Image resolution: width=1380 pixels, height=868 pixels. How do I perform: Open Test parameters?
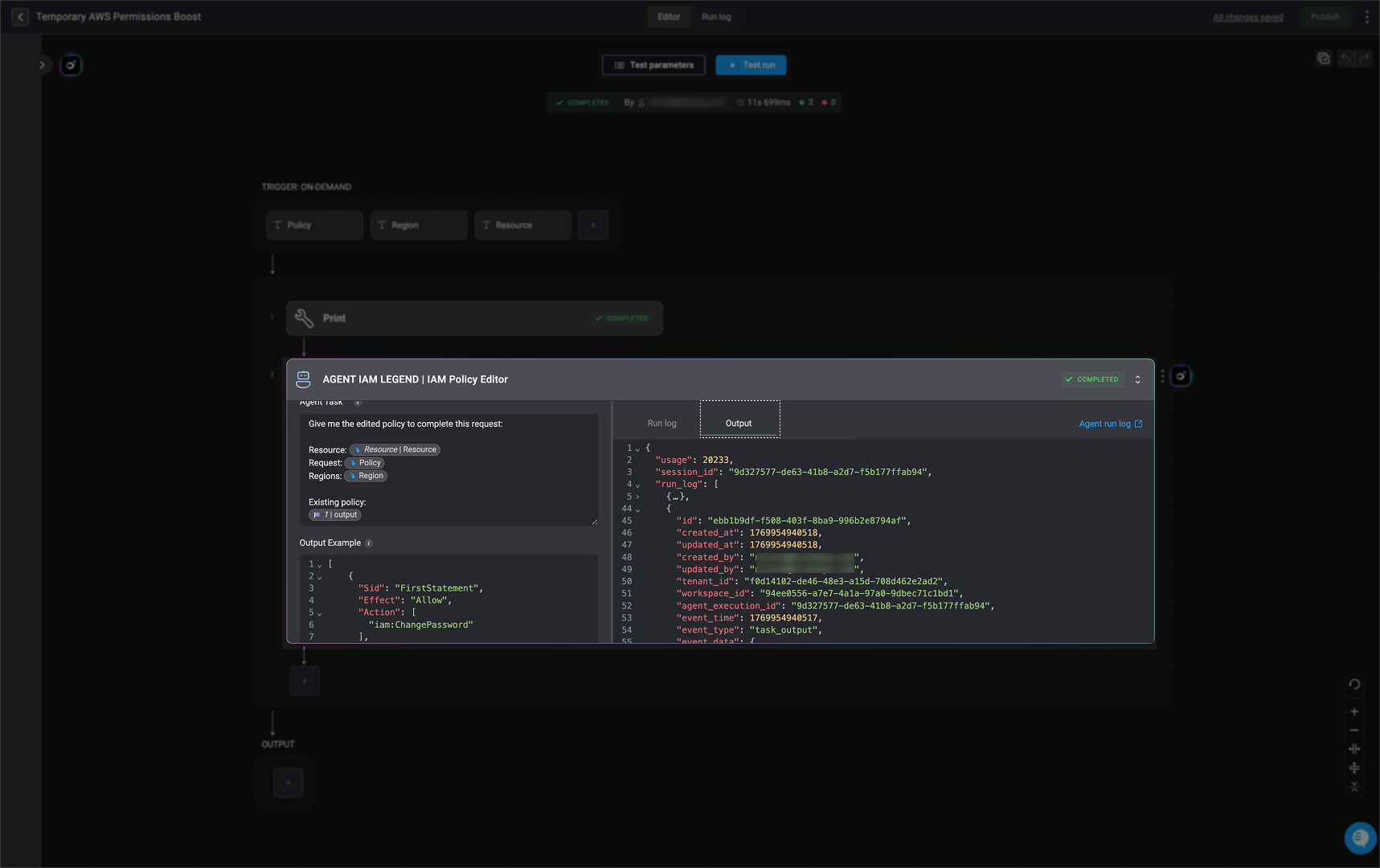[x=653, y=65]
